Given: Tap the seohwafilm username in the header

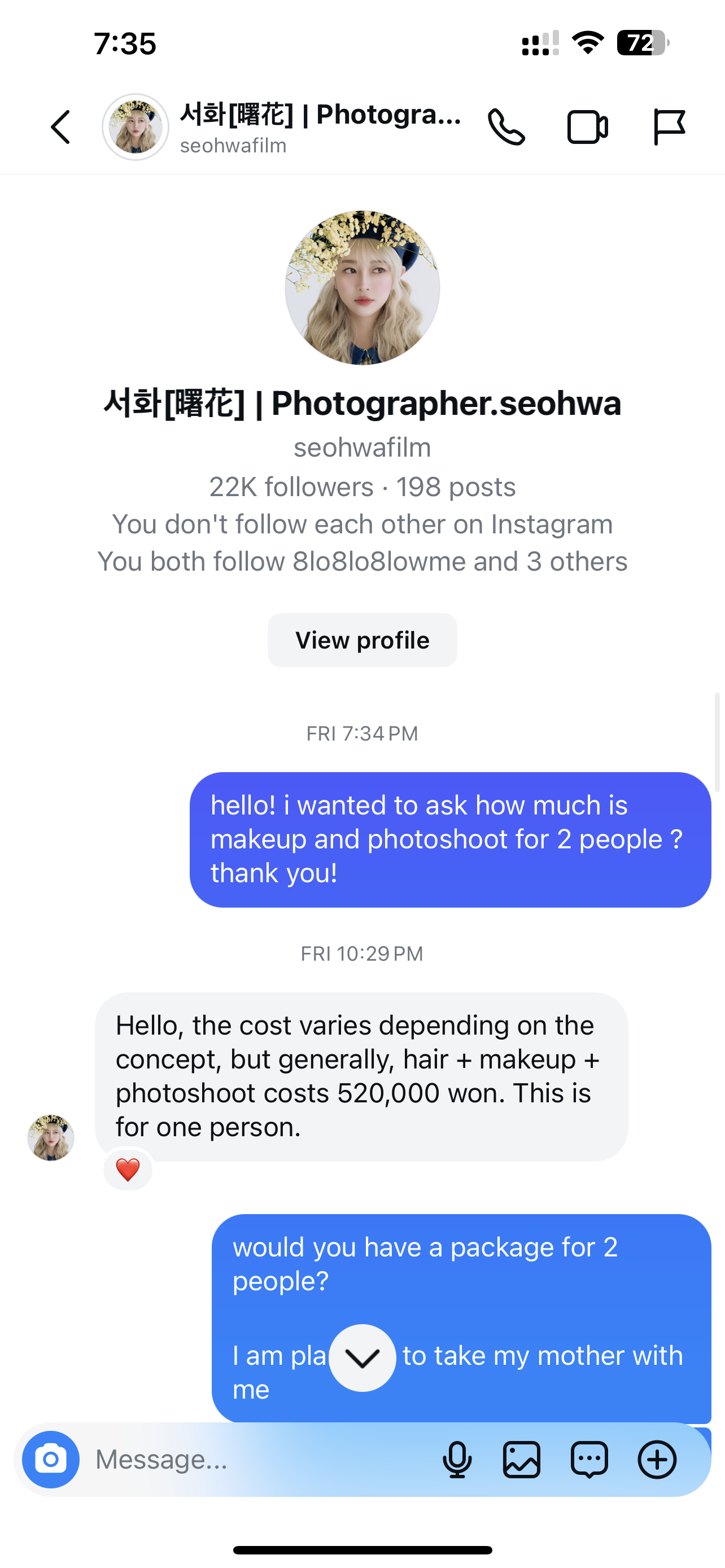Looking at the screenshot, I should (x=233, y=146).
